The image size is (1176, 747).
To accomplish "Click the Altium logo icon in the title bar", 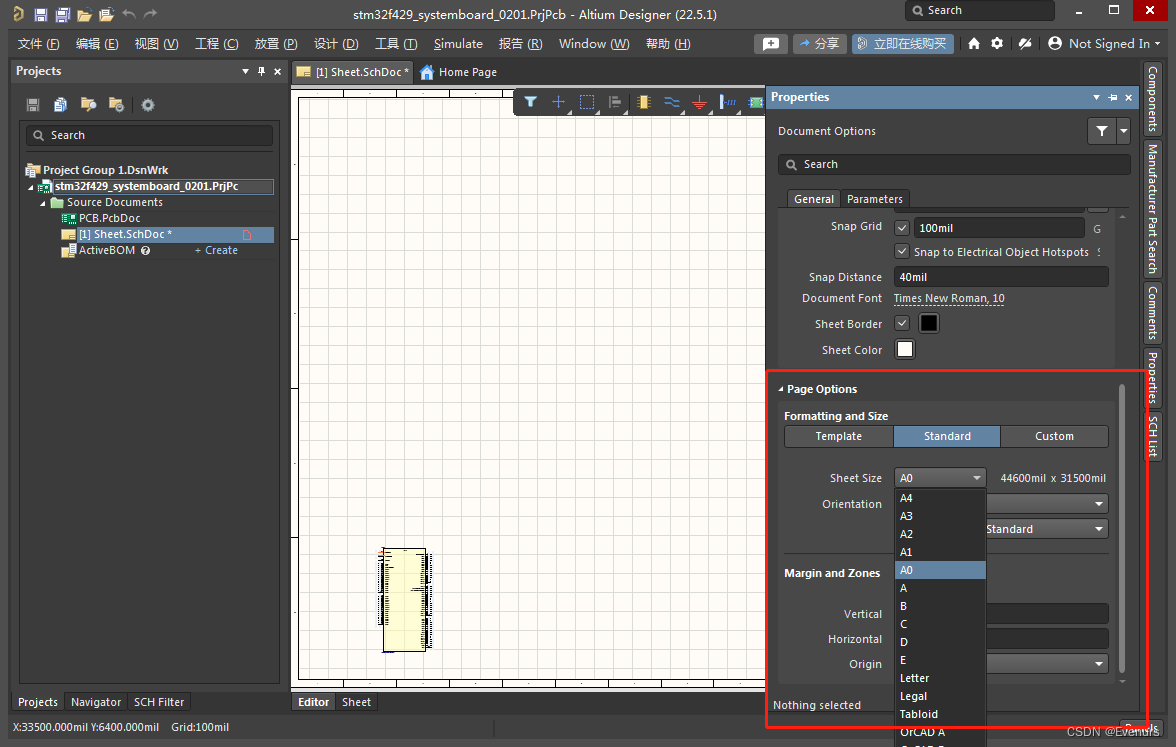I will click(x=18, y=14).
